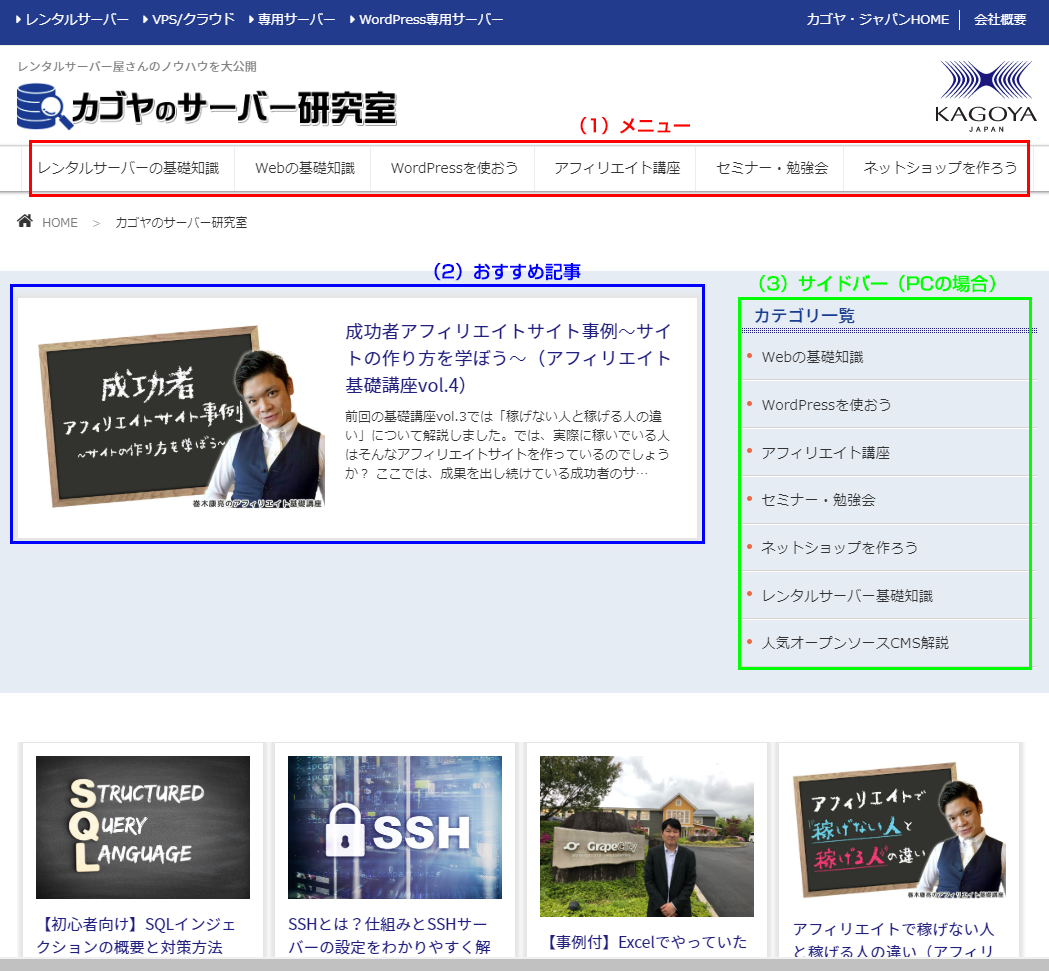Open the SQL article thumbnail image

143,827
